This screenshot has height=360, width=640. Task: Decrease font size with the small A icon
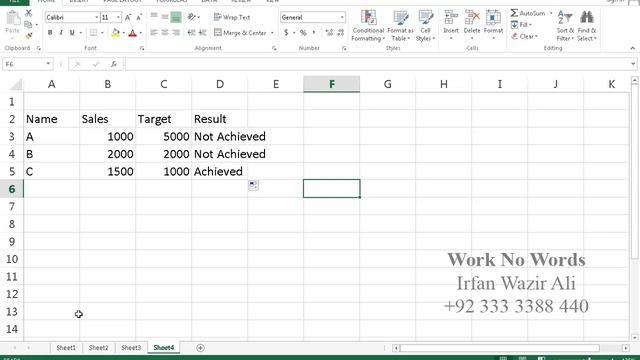(x=139, y=17)
